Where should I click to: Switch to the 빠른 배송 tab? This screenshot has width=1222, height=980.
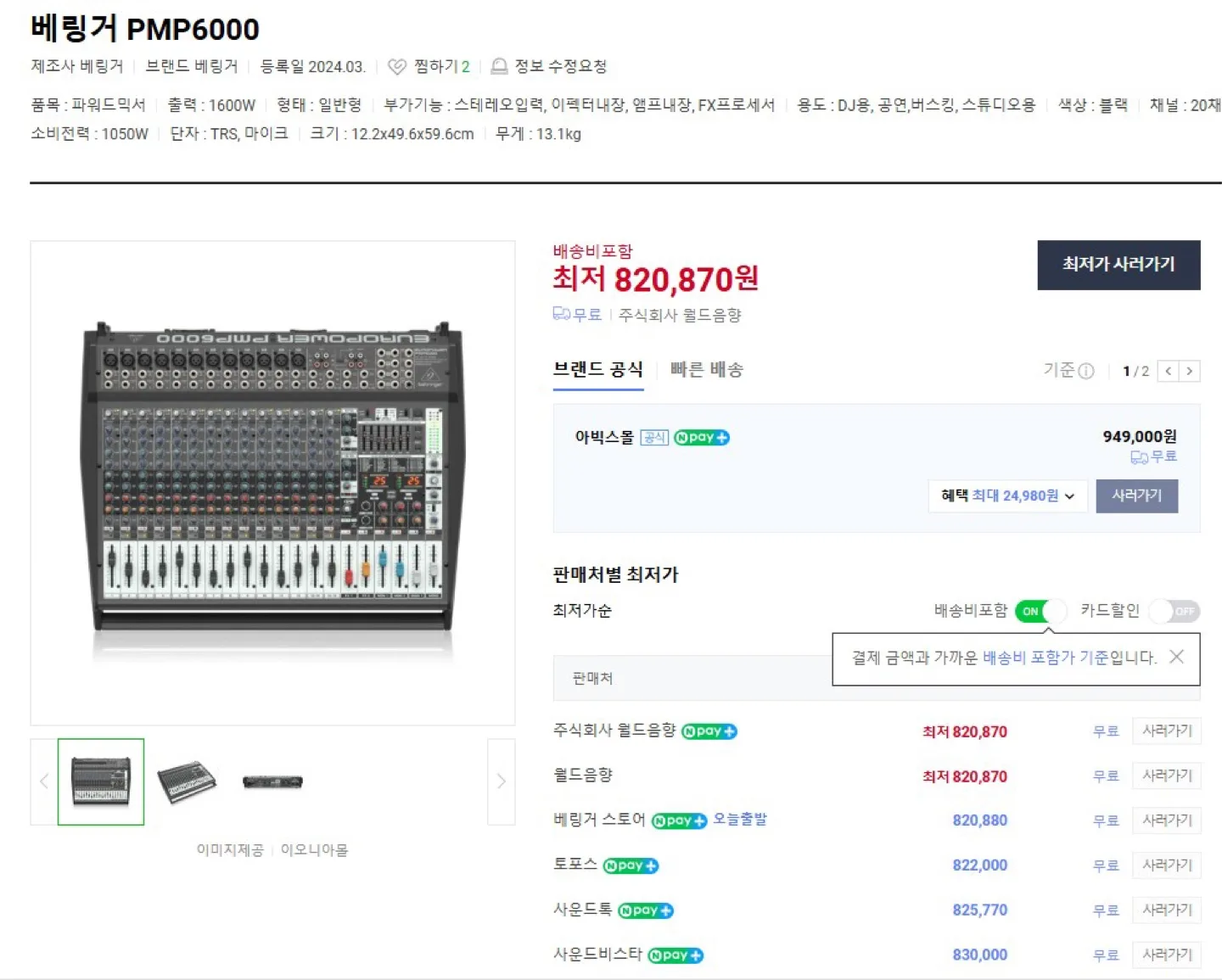click(707, 369)
